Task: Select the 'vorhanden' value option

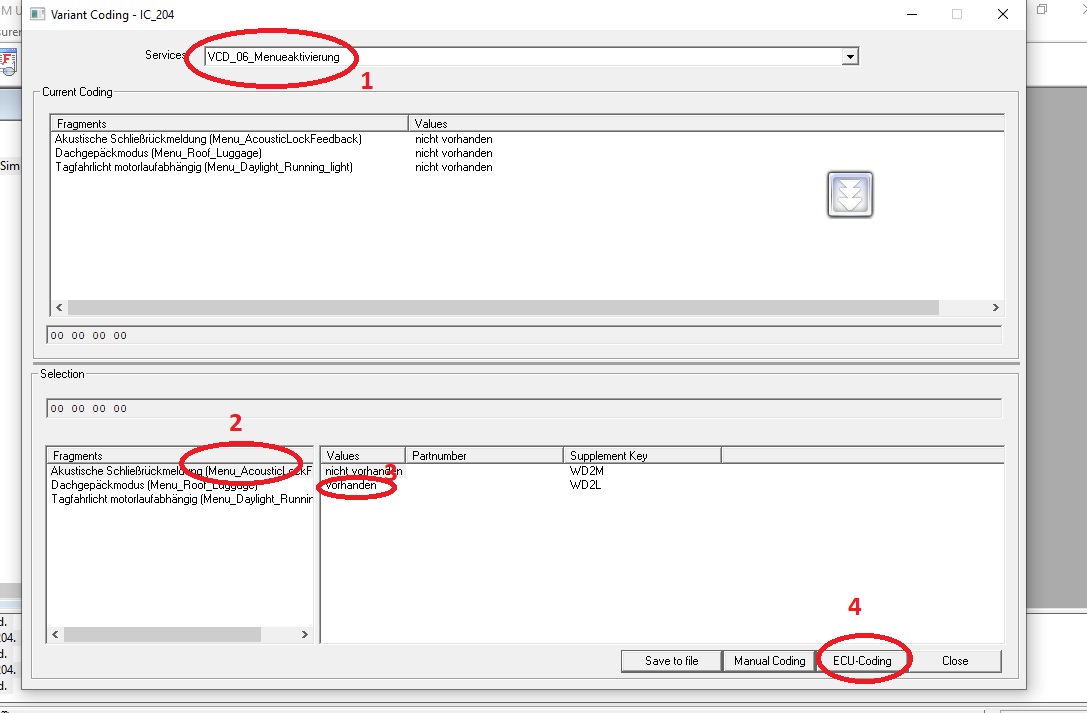Action: coord(352,485)
